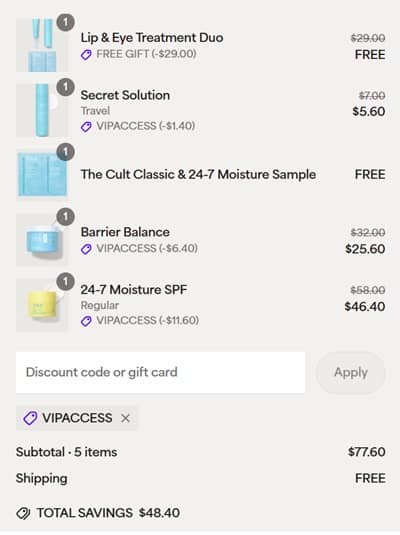Select the Secret Solution product name
Image resolution: width=400 pixels, height=535 pixels.
coord(125,95)
